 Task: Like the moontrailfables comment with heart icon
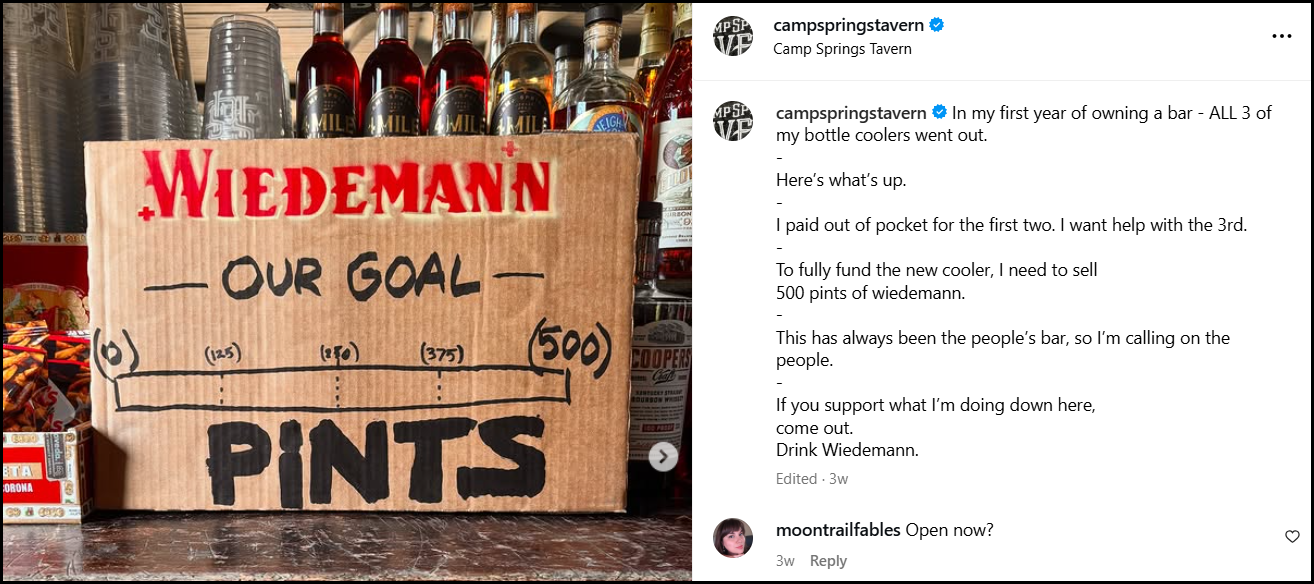[x=1292, y=537]
